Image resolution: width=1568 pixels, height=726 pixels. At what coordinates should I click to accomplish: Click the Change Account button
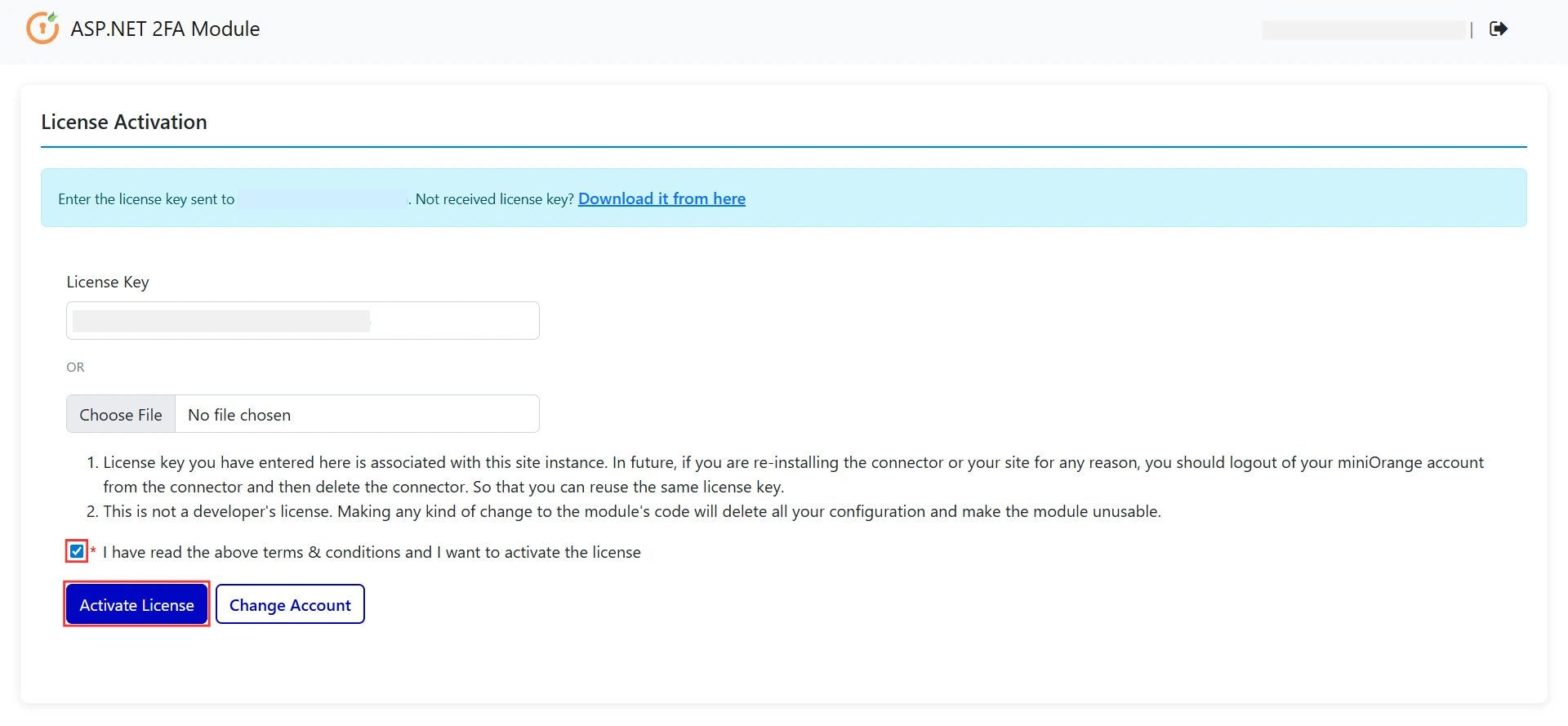pyautogui.click(x=290, y=604)
